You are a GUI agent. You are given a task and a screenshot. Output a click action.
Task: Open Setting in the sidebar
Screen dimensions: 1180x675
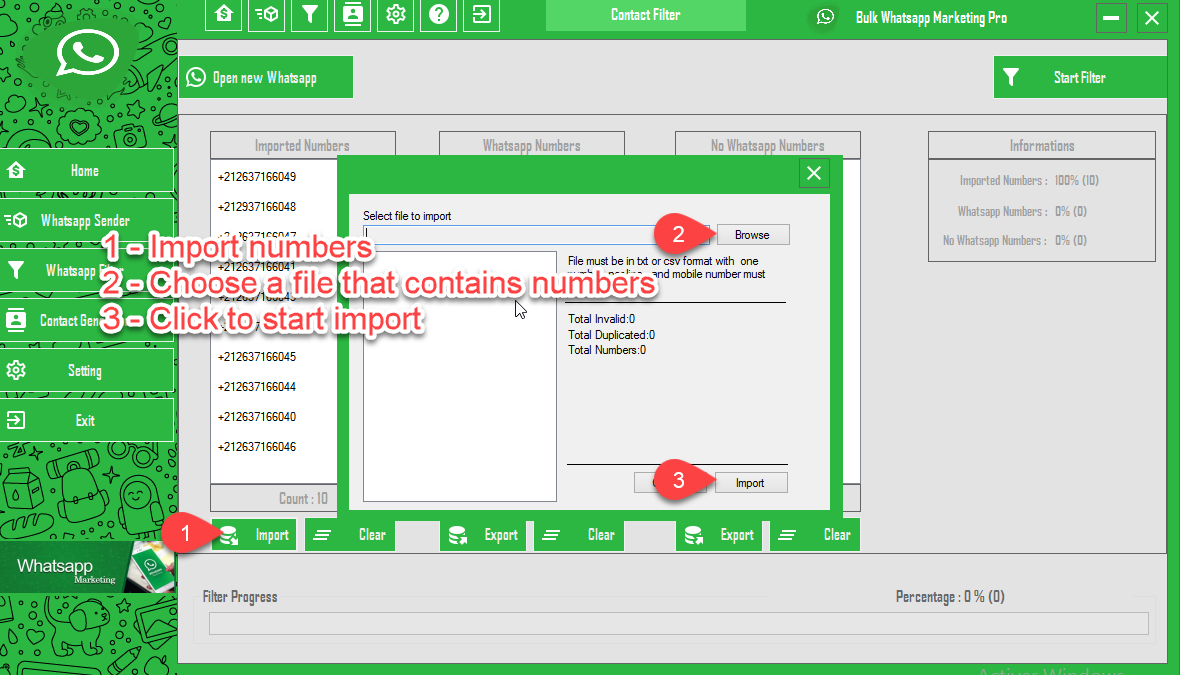tap(86, 371)
